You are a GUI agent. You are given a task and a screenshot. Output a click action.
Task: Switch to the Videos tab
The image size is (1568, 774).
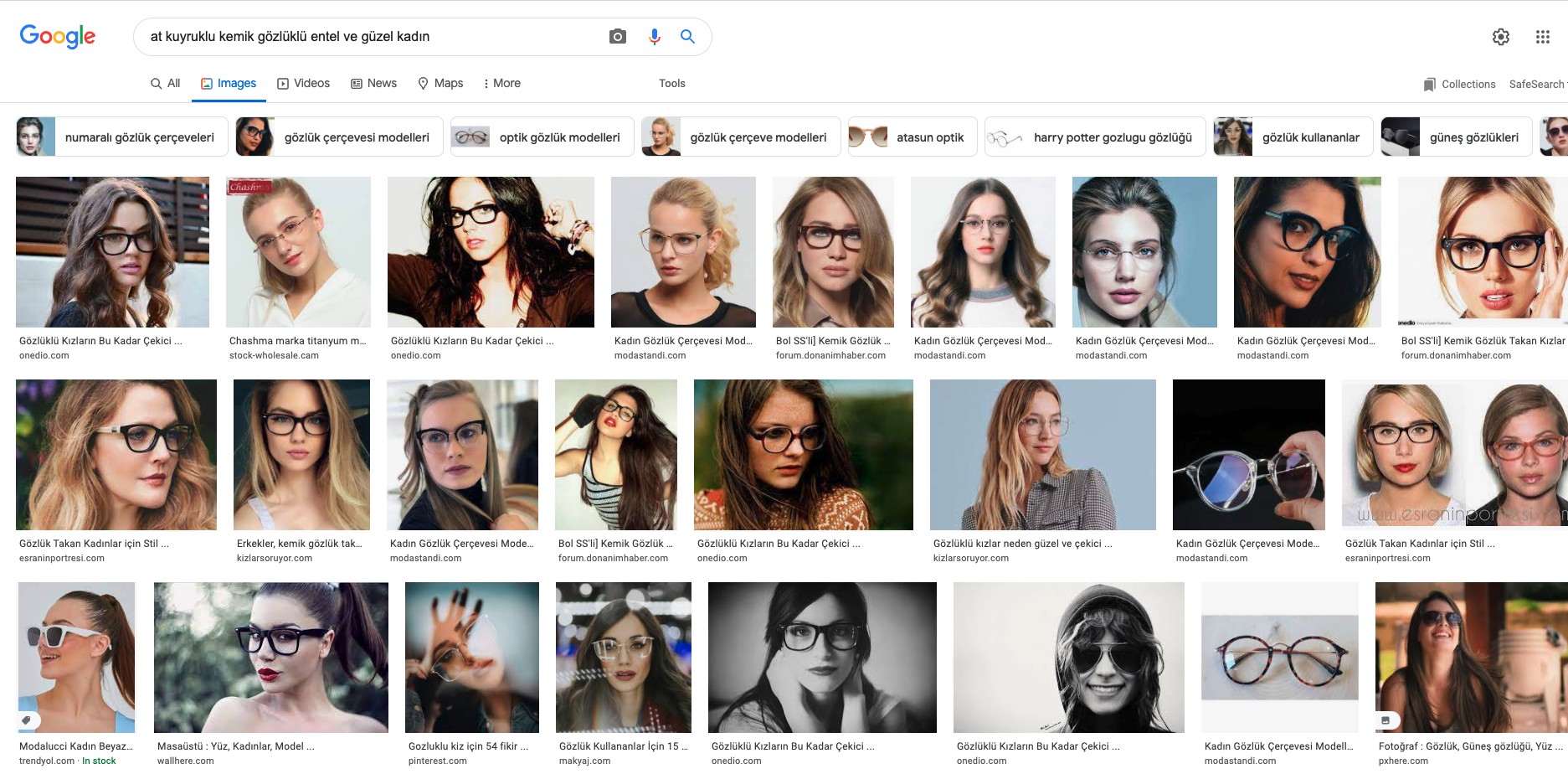[x=303, y=83]
